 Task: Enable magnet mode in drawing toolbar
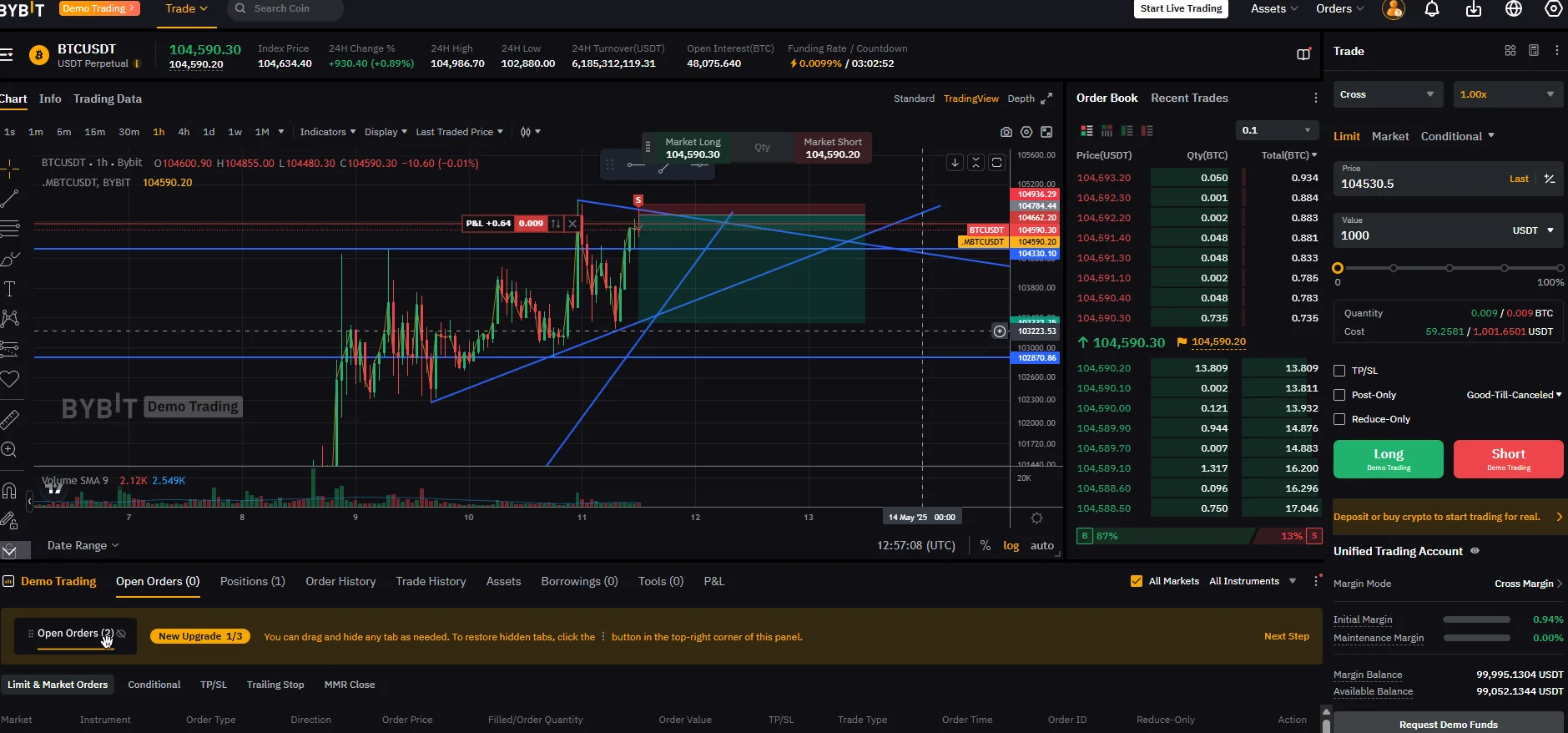tap(9, 490)
